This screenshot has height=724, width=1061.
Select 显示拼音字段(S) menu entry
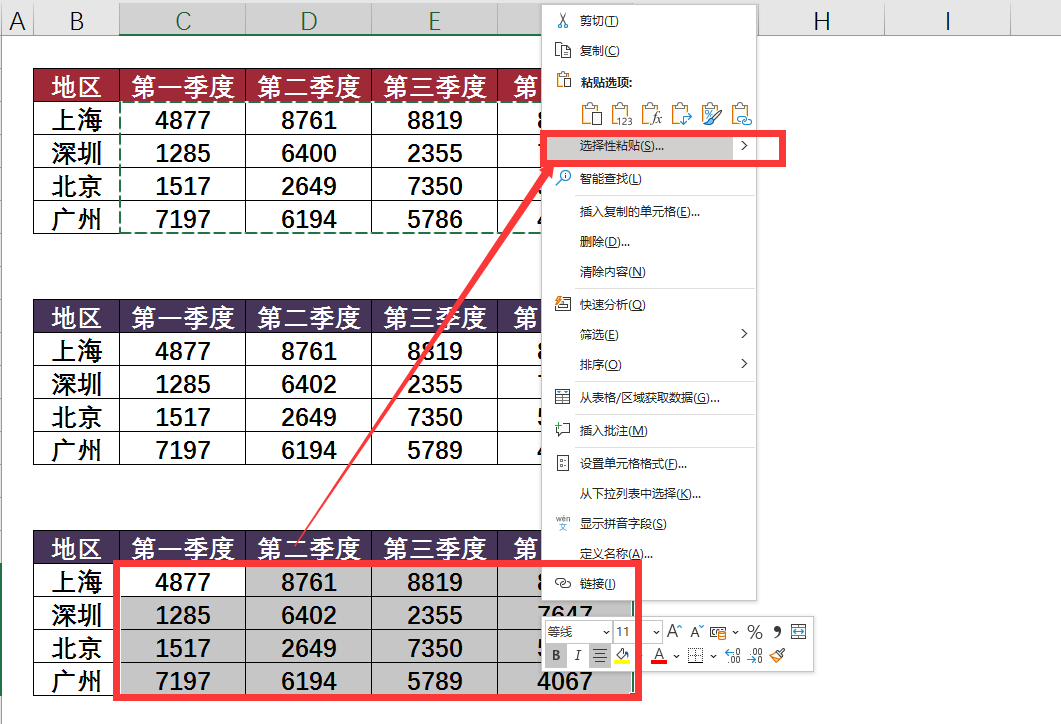point(649,523)
